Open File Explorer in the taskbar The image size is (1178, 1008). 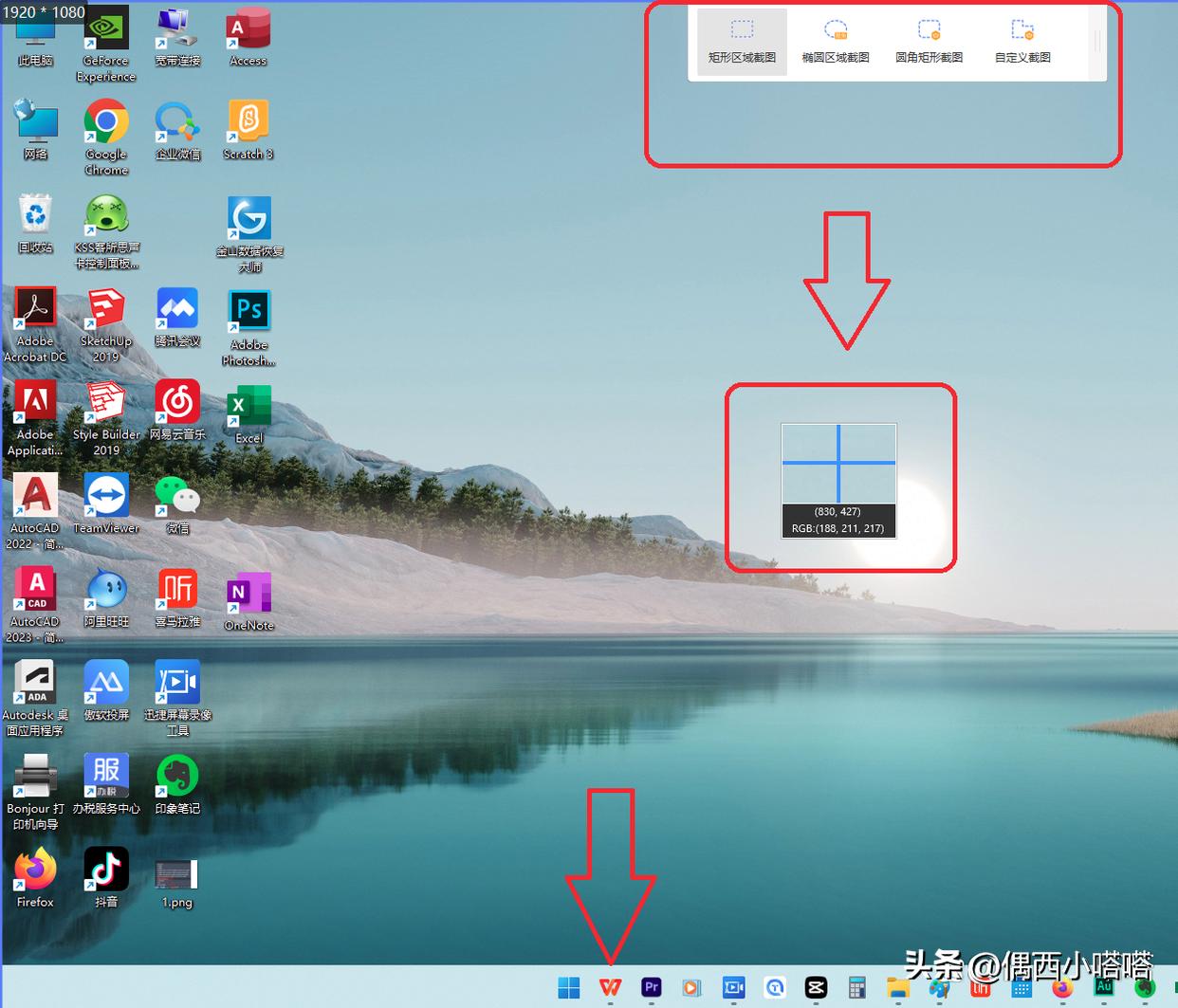click(x=897, y=987)
